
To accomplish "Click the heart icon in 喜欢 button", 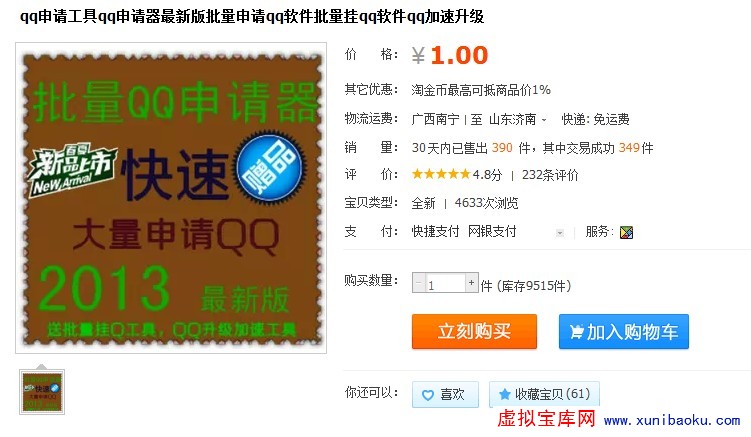I will coord(428,395).
